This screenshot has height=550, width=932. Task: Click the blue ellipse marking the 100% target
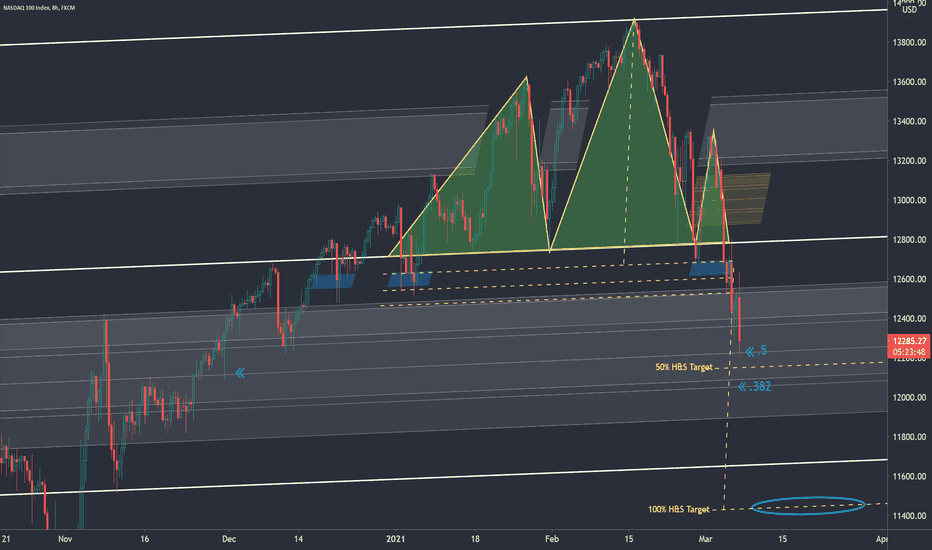[x=808, y=505]
